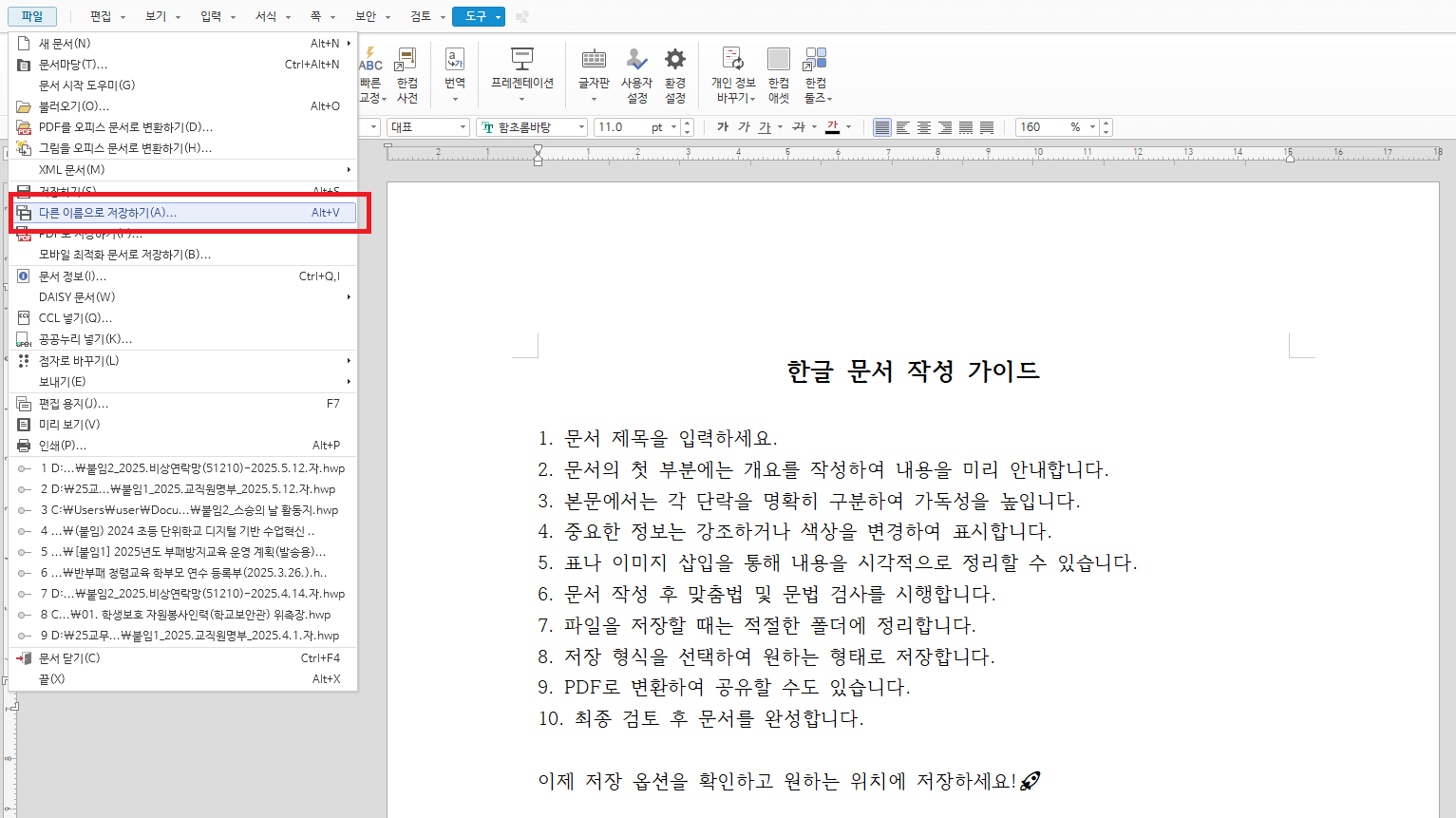Viewport: 1456px width, 818px height.
Task: Apply italic 가 formatting
Action: point(744,127)
